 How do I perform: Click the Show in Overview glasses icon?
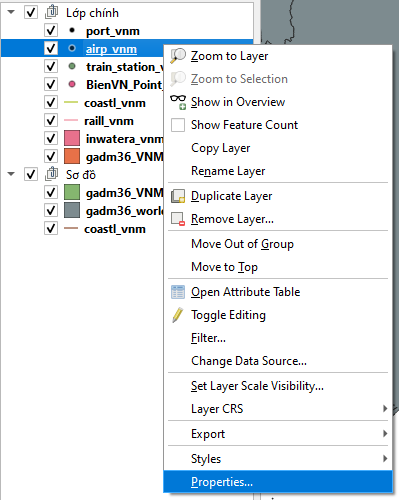(x=178, y=102)
